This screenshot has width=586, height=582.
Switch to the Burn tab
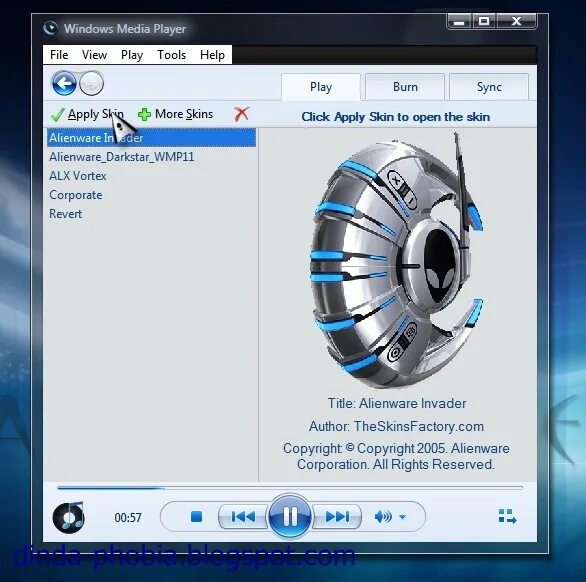(405, 87)
